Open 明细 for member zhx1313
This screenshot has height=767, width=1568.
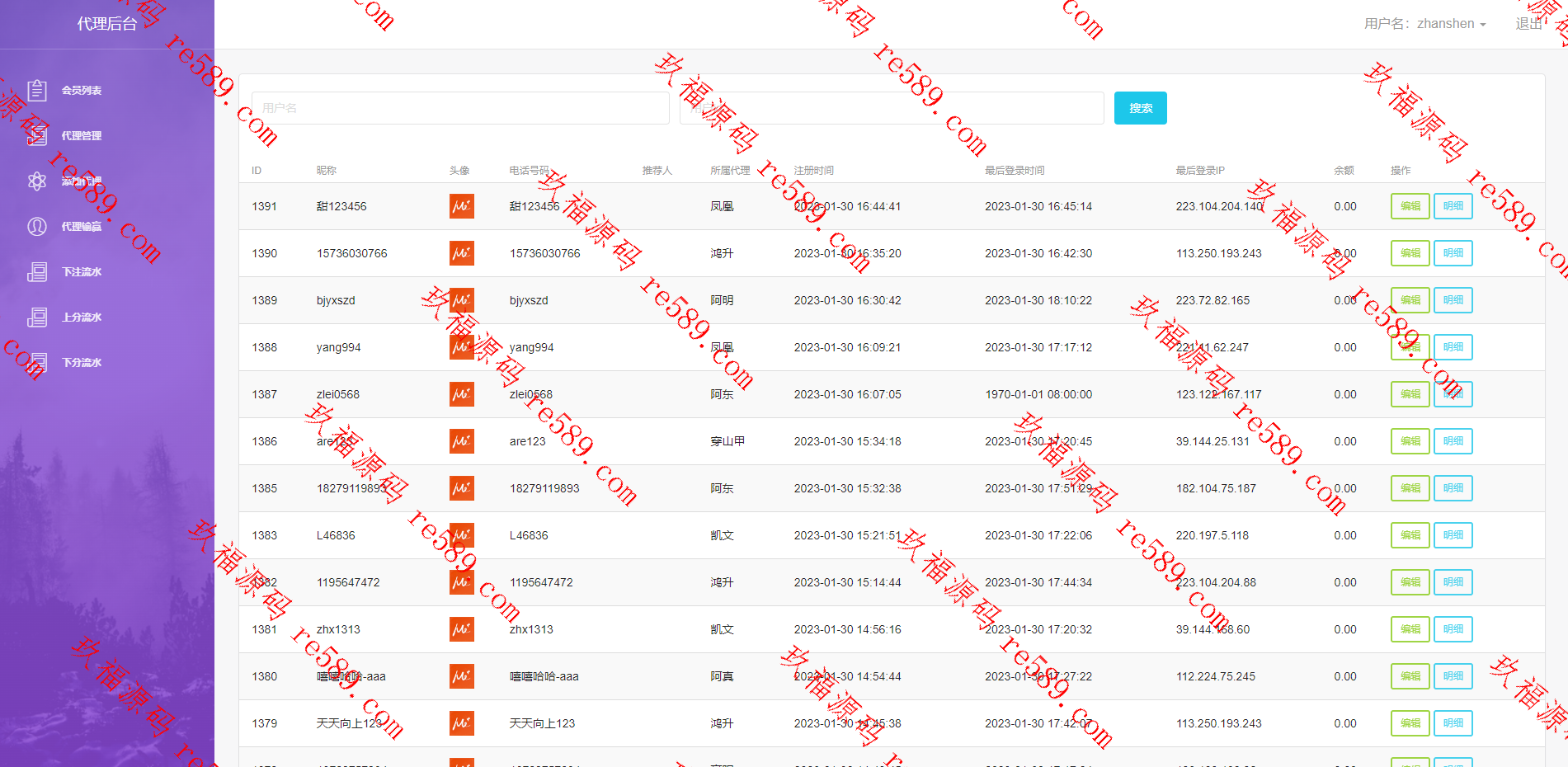click(1453, 629)
